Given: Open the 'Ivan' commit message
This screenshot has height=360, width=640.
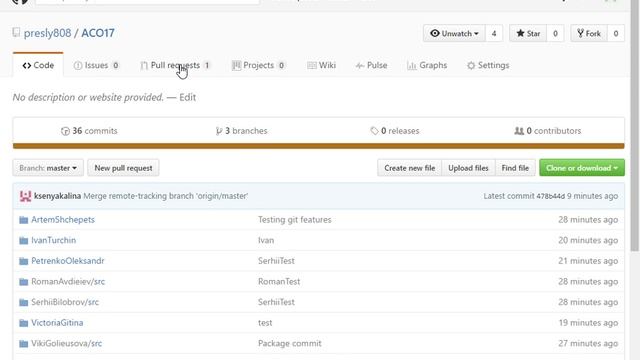Looking at the screenshot, I should click(266, 240).
